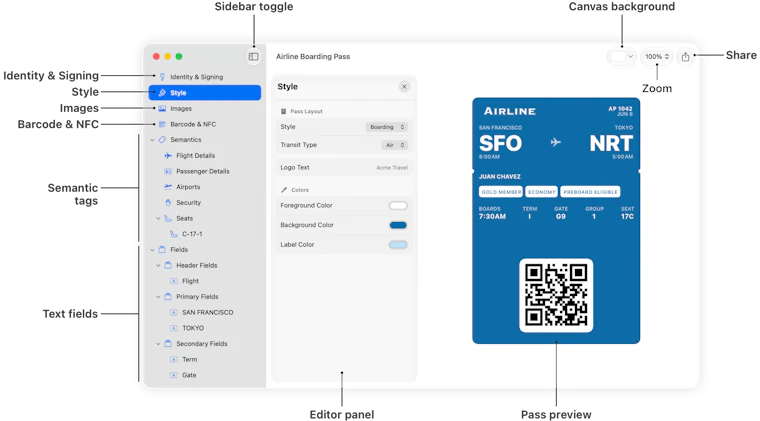Open the 100% zoom level selector
The image size is (760, 421).
[657, 57]
